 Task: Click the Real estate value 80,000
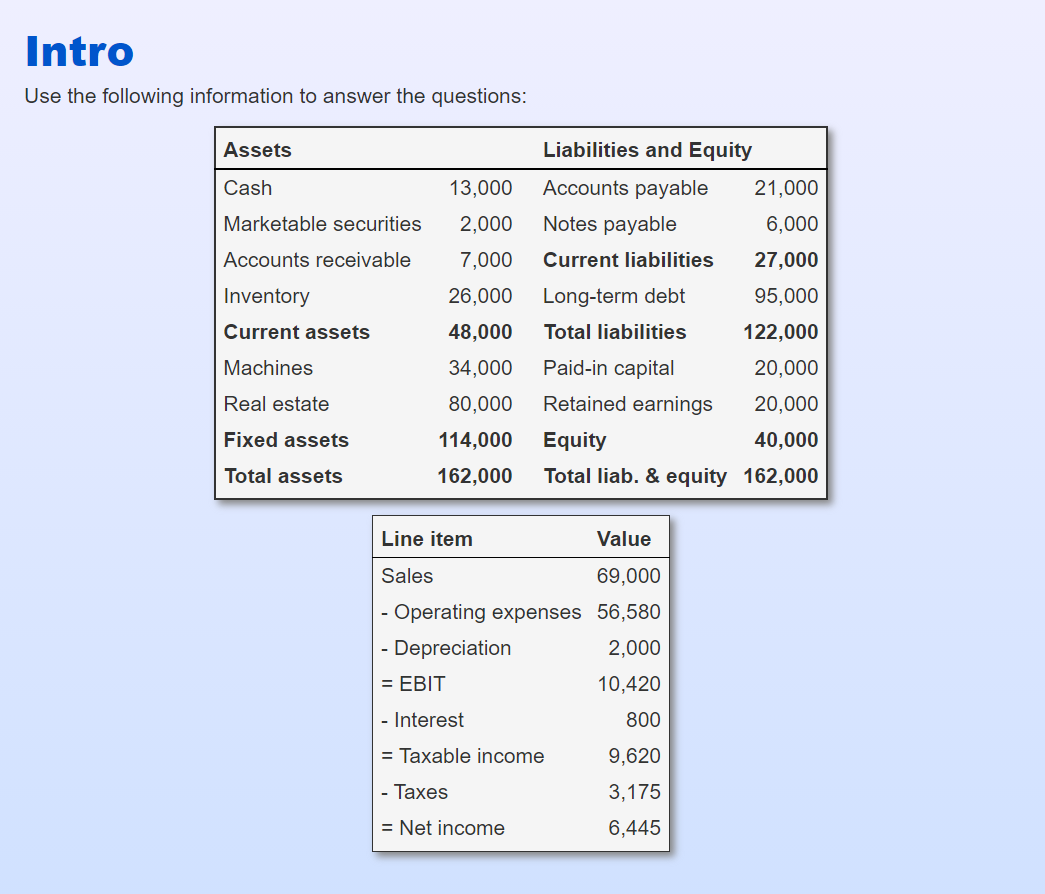tap(488, 404)
